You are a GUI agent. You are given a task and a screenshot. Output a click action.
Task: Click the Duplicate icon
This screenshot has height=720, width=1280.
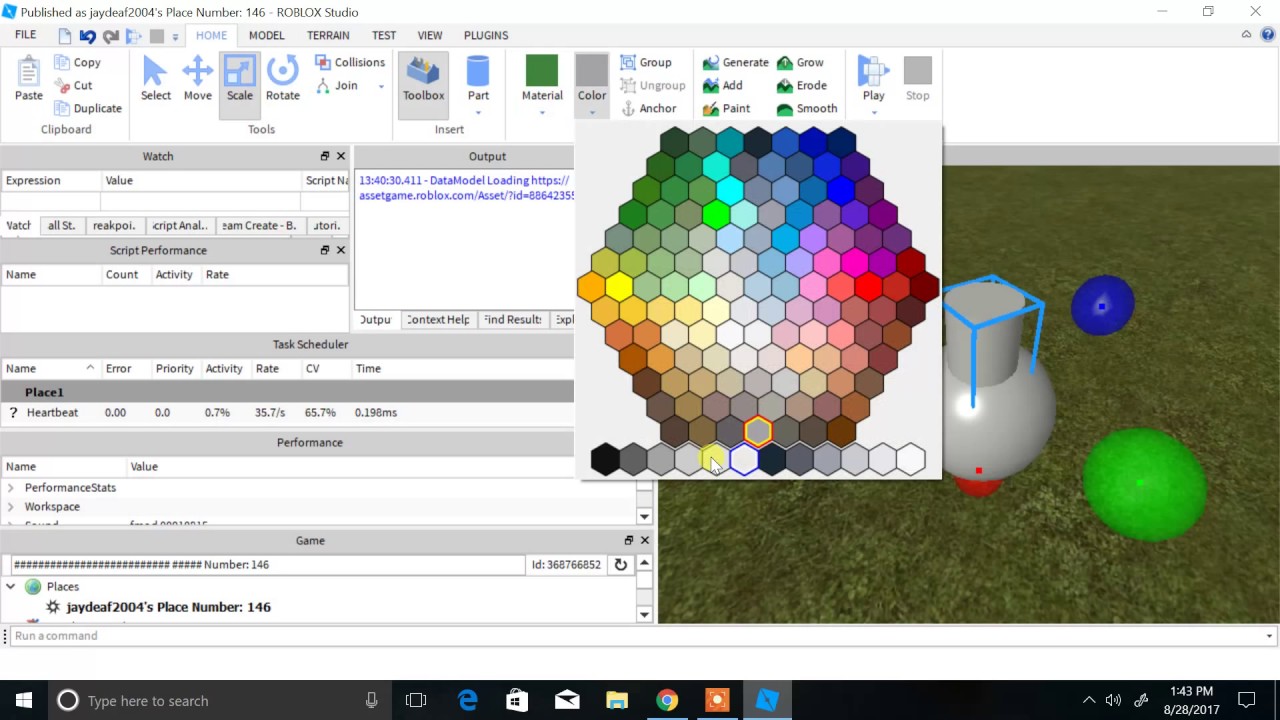[61, 108]
